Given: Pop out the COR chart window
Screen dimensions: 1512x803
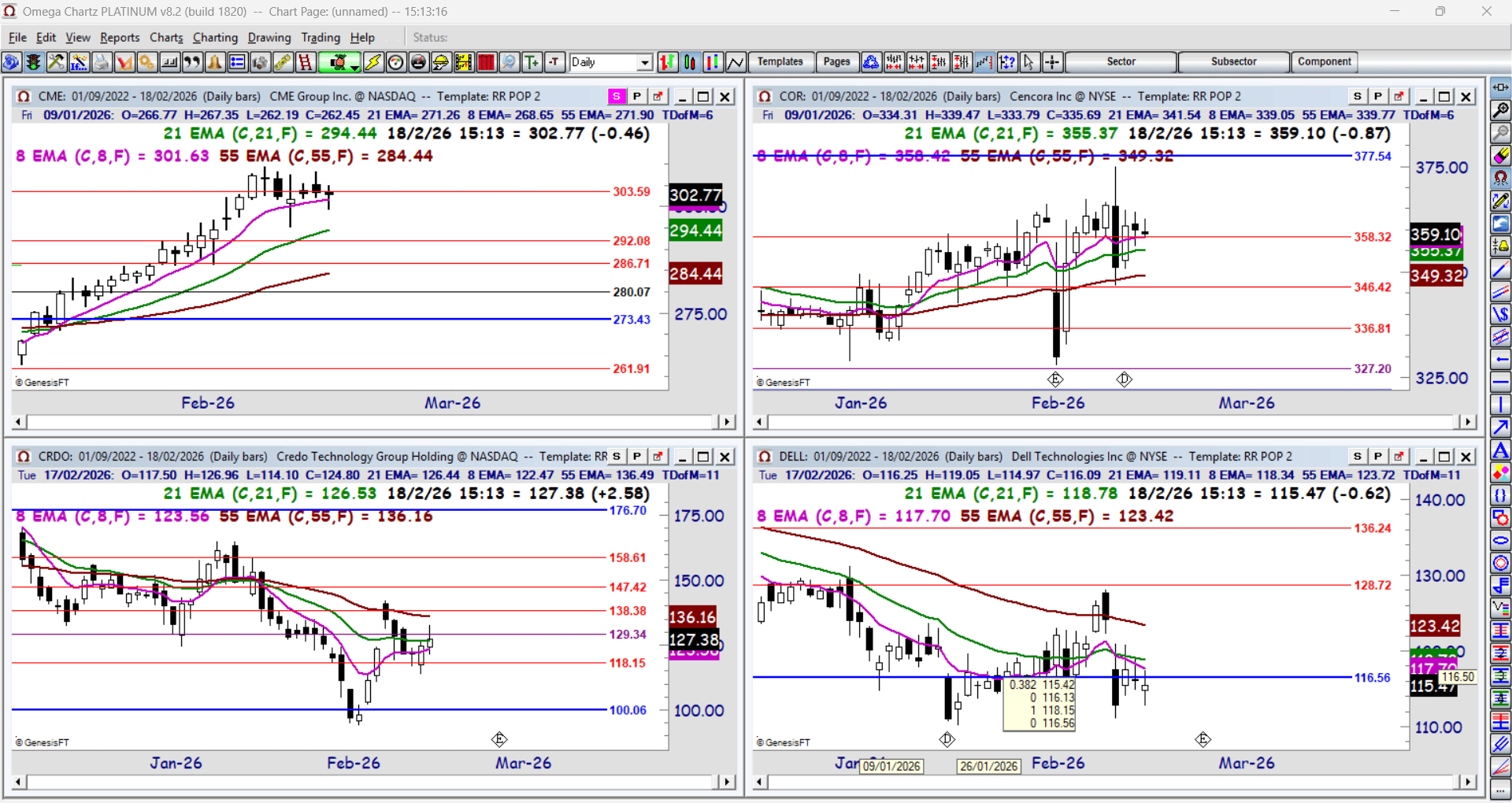Looking at the screenshot, I should [x=1399, y=96].
